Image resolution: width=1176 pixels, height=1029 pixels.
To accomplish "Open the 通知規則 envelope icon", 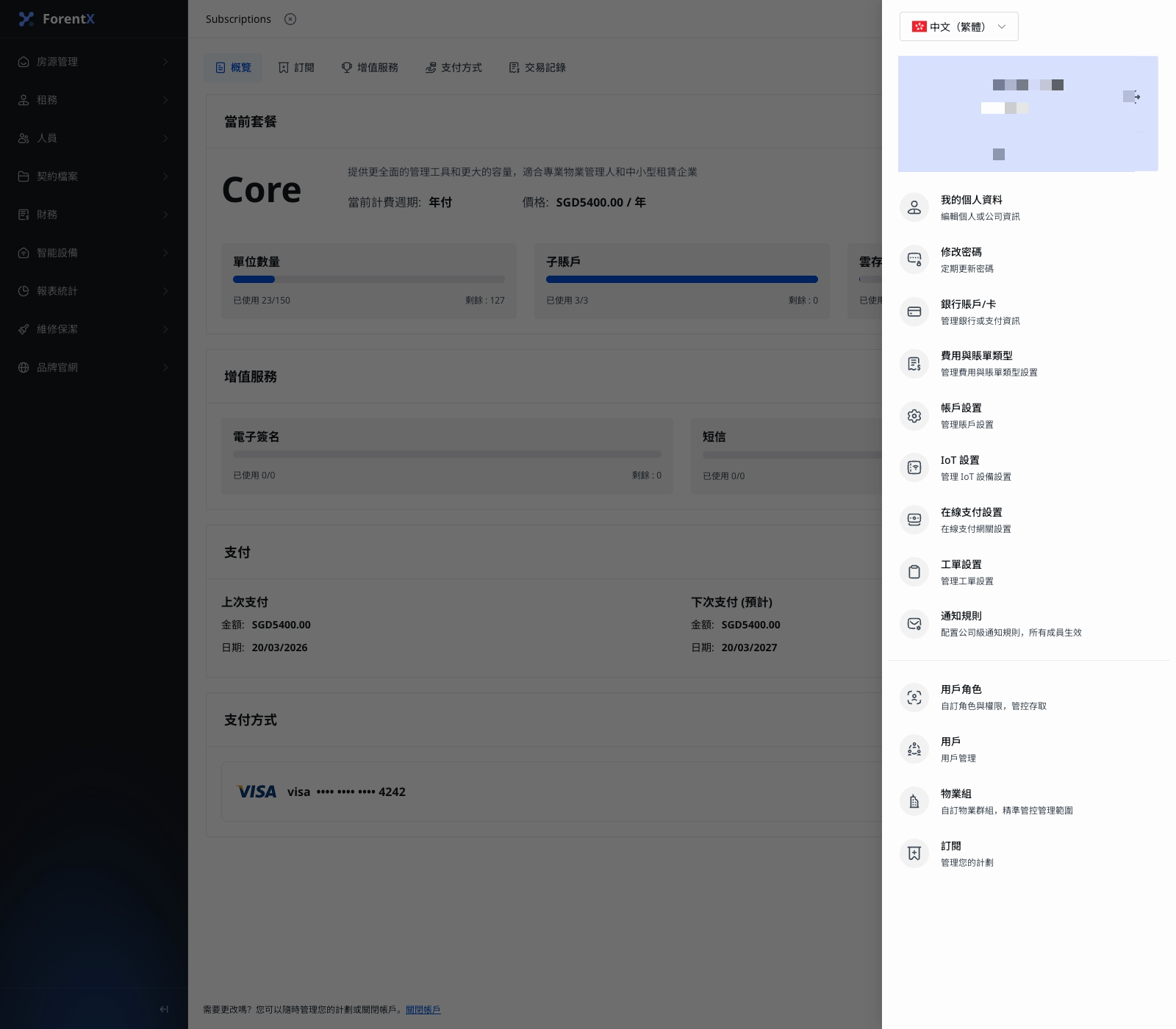I will [914, 624].
